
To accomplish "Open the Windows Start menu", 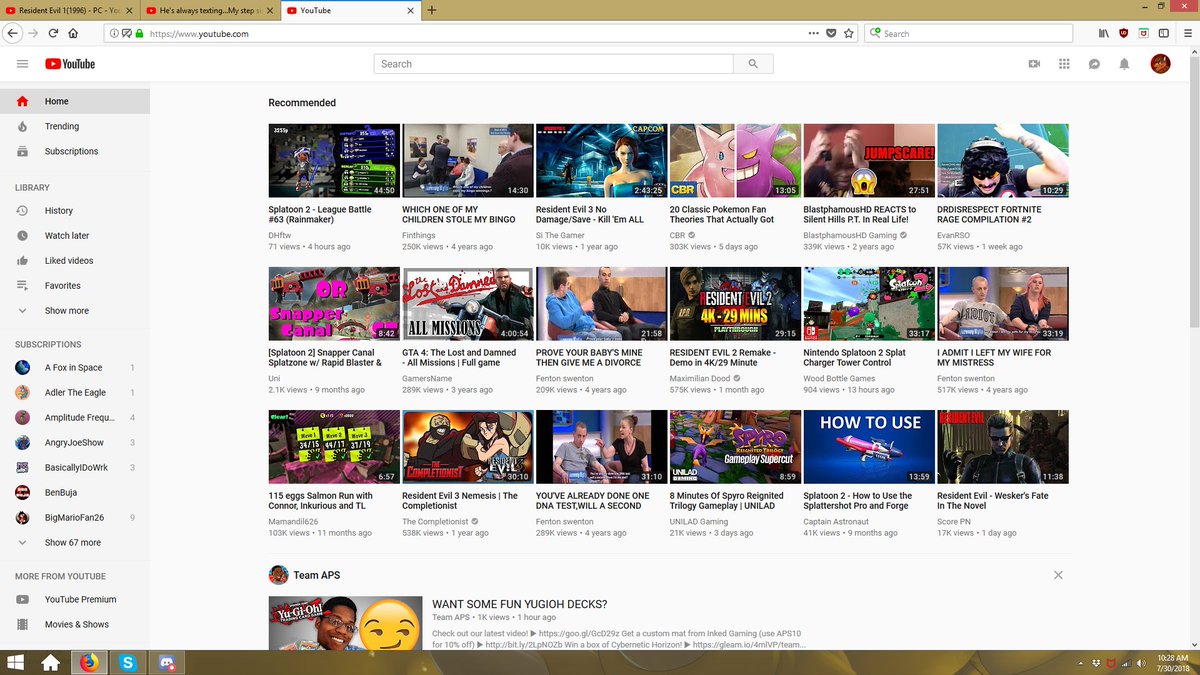I will (15, 662).
